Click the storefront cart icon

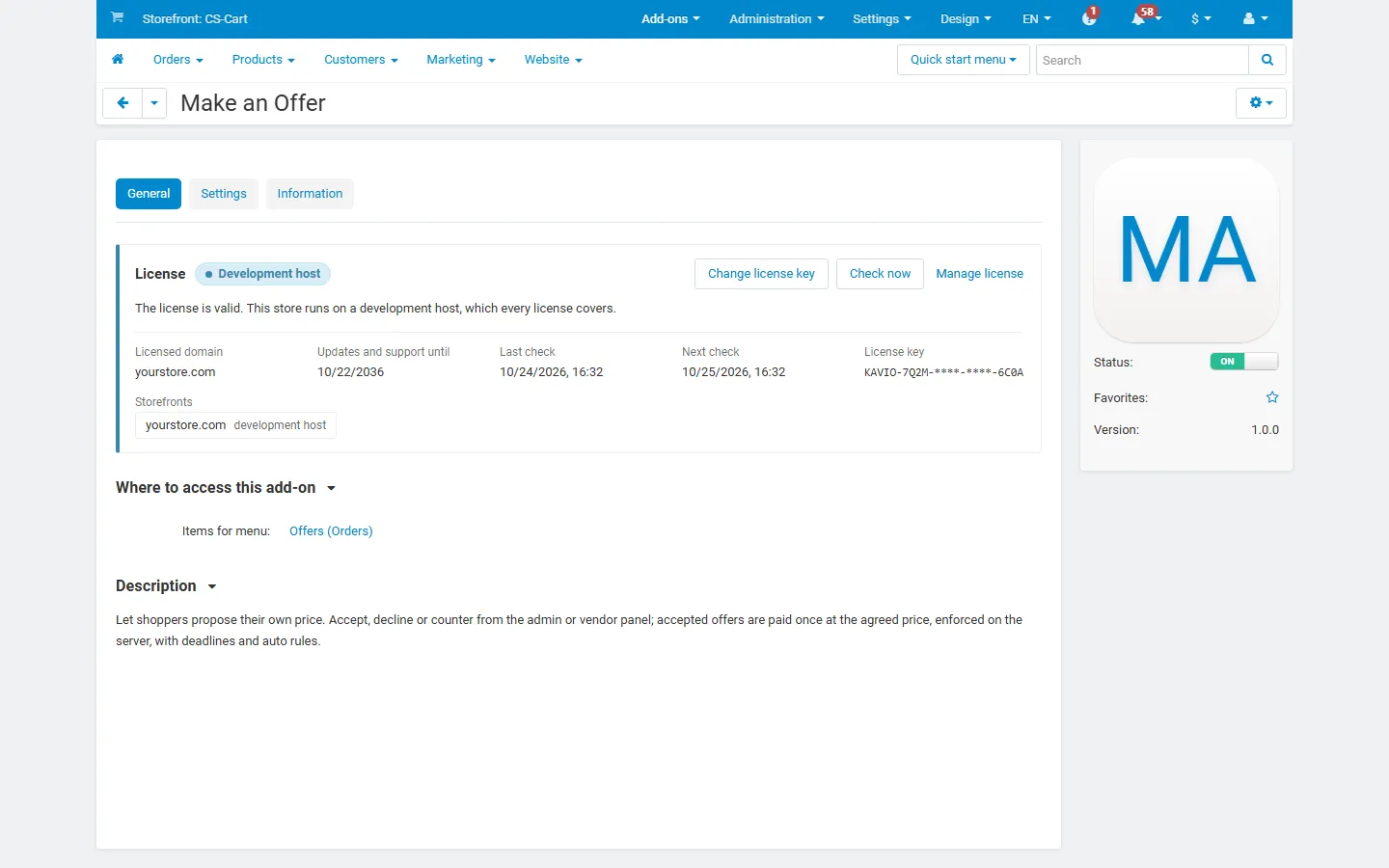(x=117, y=17)
